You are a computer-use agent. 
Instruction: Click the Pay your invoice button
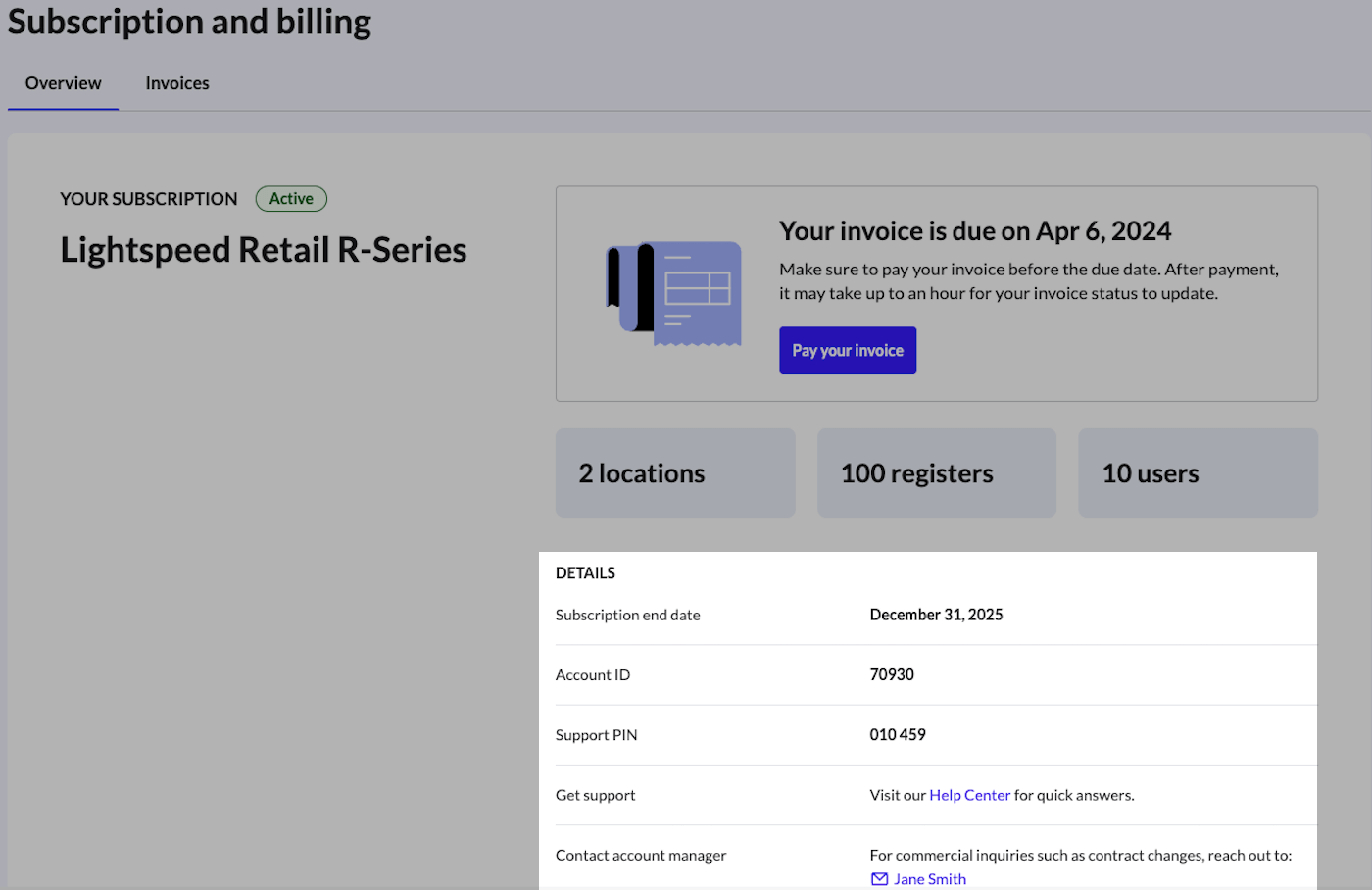[848, 350]
